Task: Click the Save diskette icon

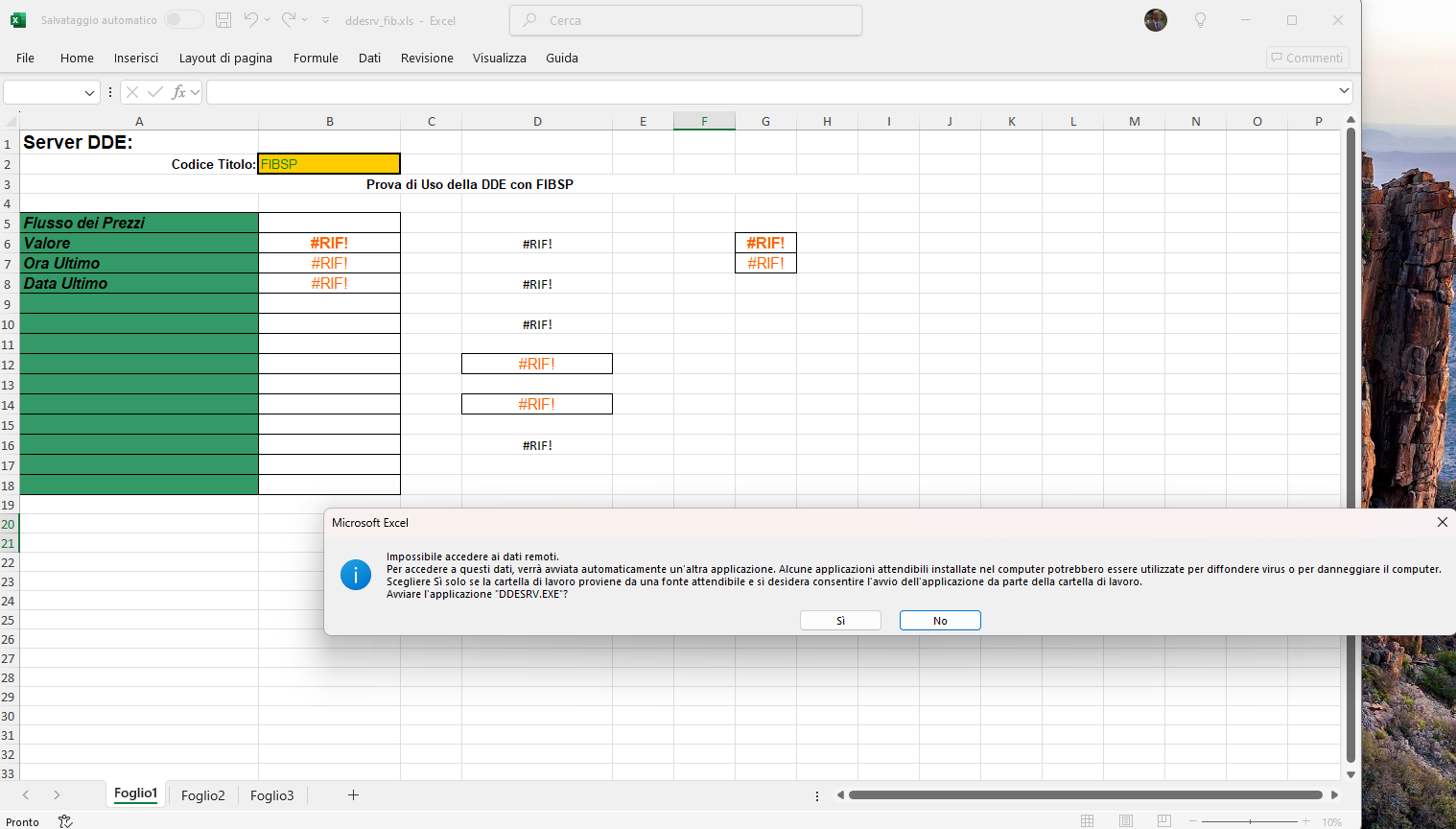Action: pos(223,20)
